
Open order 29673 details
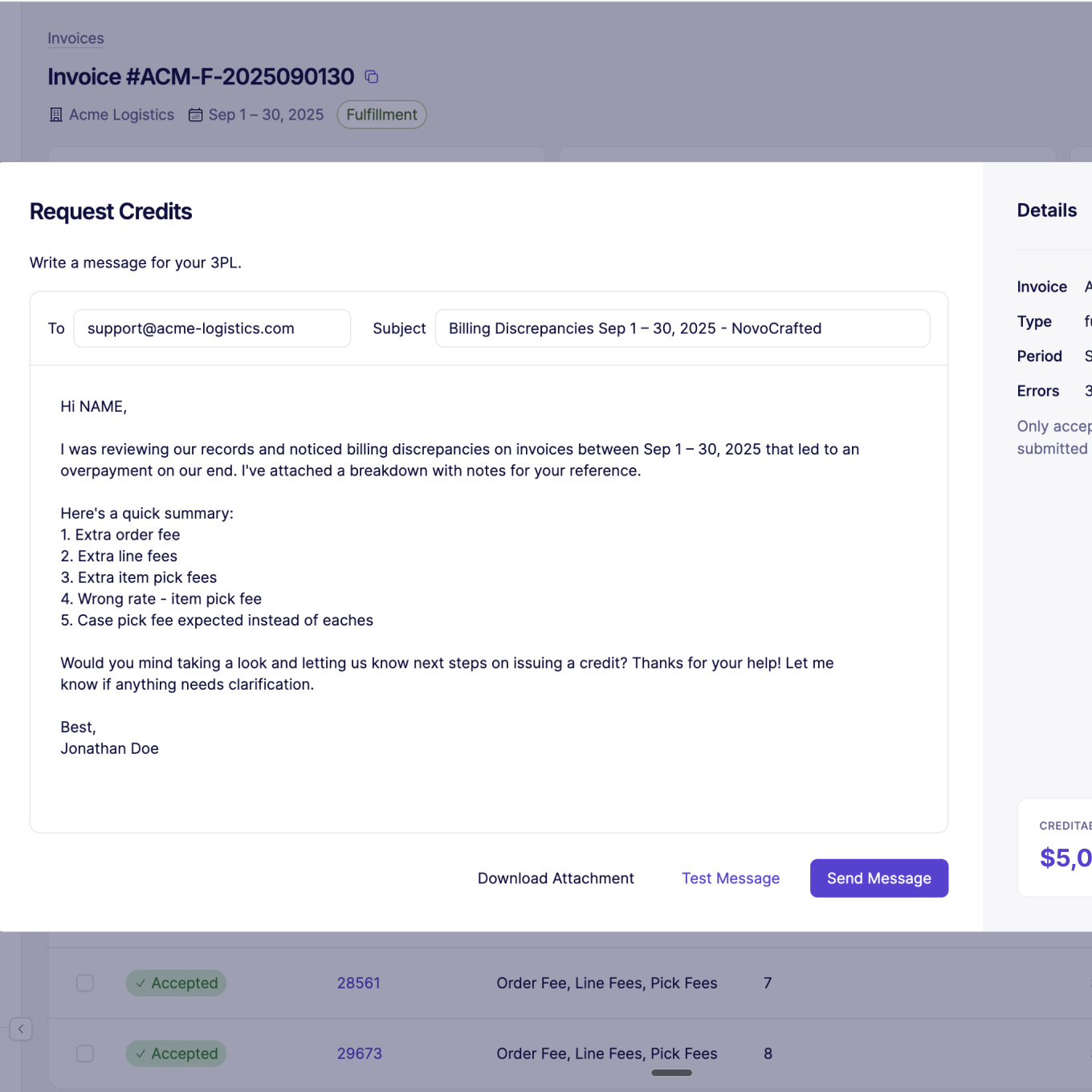tap(359, 1053)
